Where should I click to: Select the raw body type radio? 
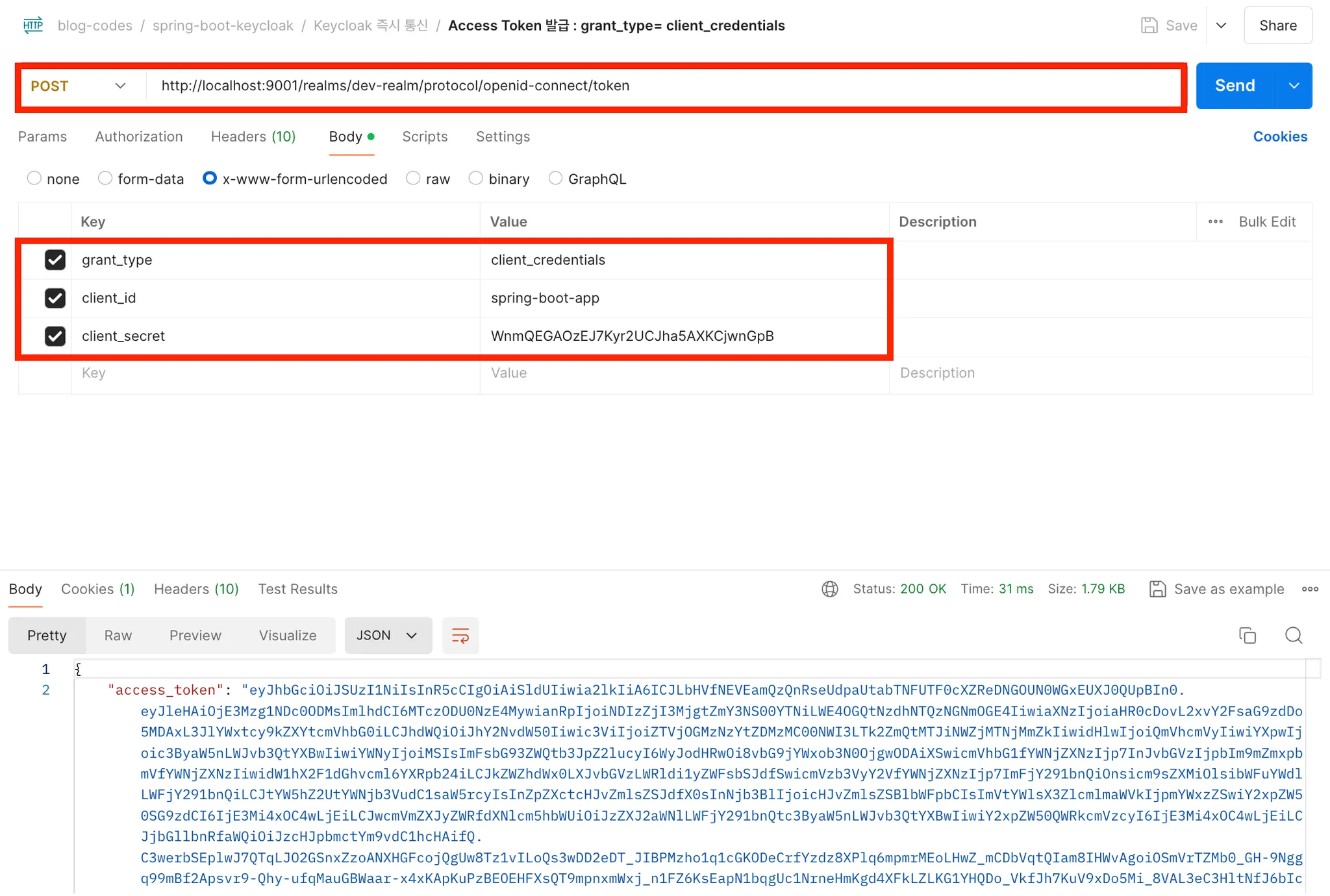tap(414, 179)
